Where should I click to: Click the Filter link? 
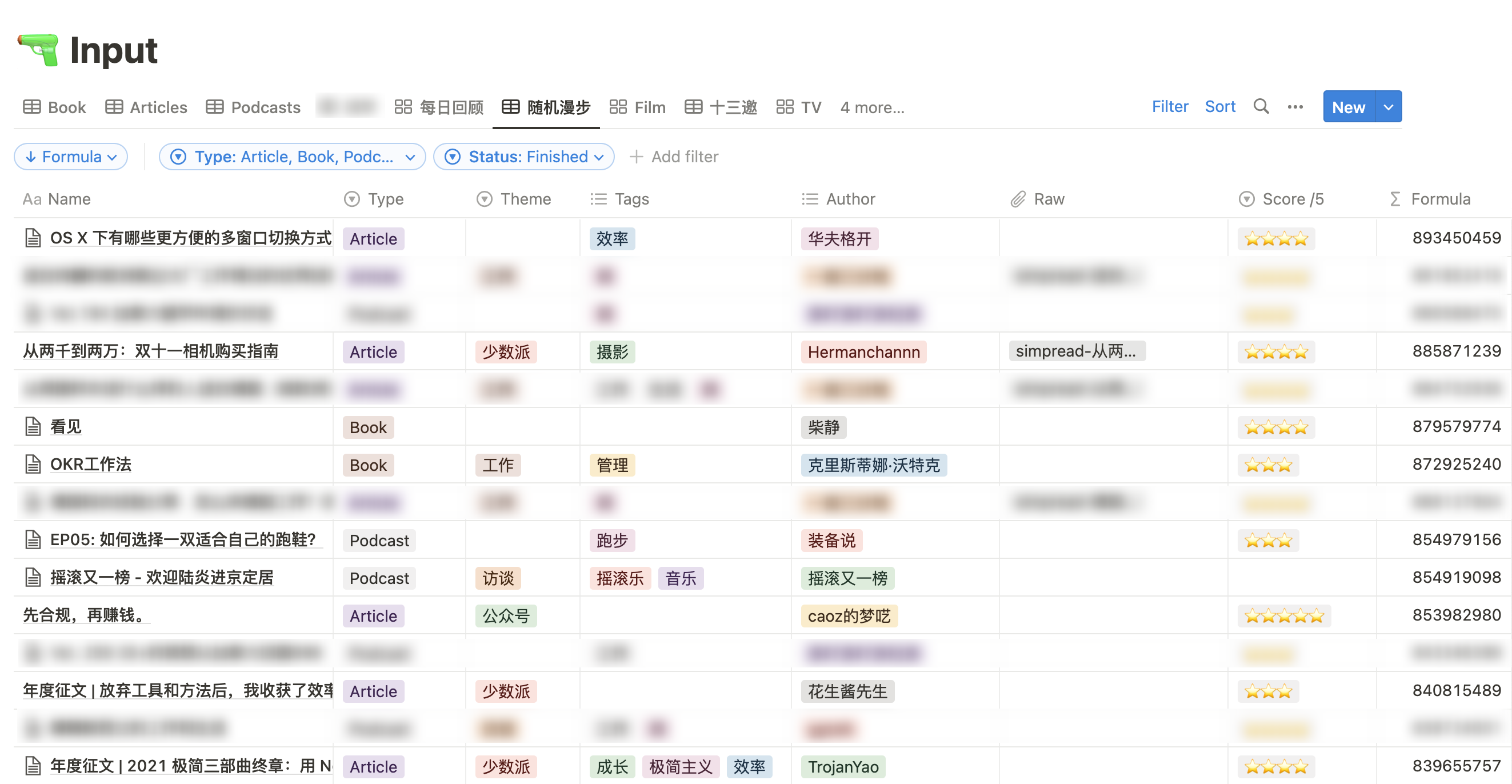pyautogui.click(x=1169, y=107)
